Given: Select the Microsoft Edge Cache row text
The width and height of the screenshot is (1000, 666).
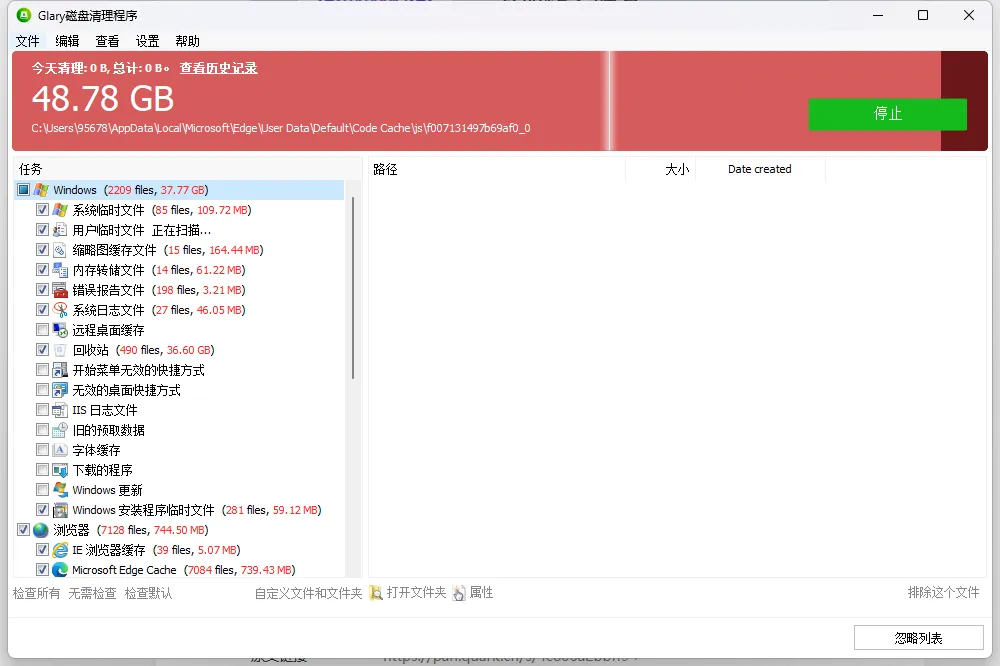Looking at the screenshot, I should point(184,570).
